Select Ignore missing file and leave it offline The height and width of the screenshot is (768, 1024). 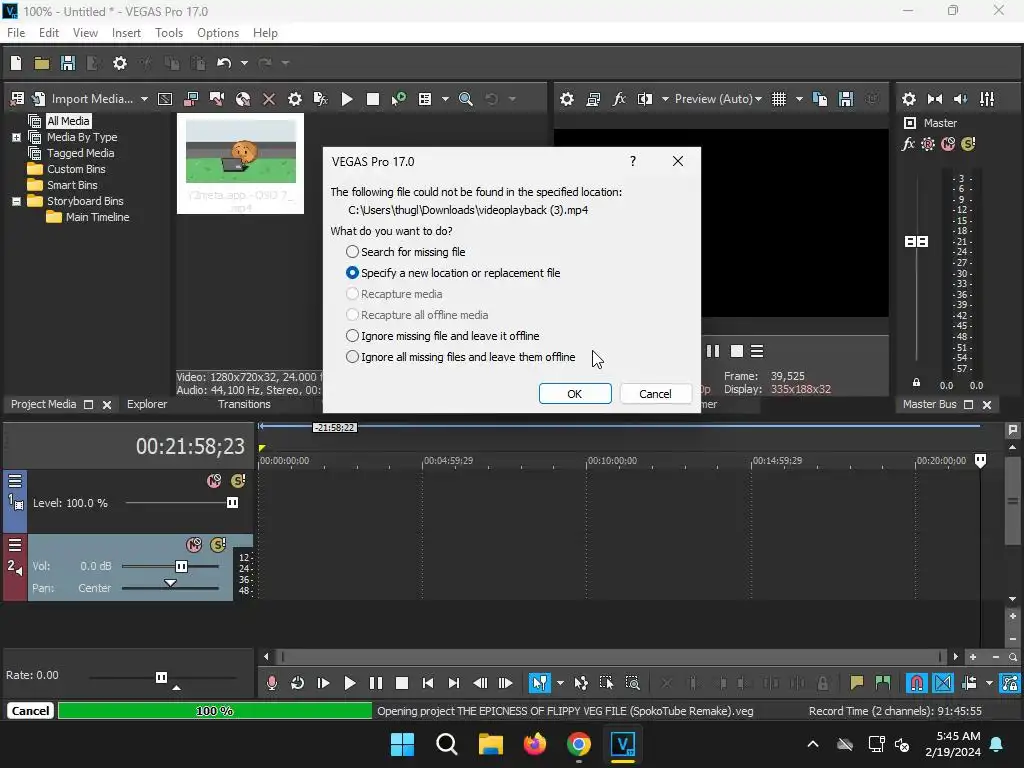442,336
